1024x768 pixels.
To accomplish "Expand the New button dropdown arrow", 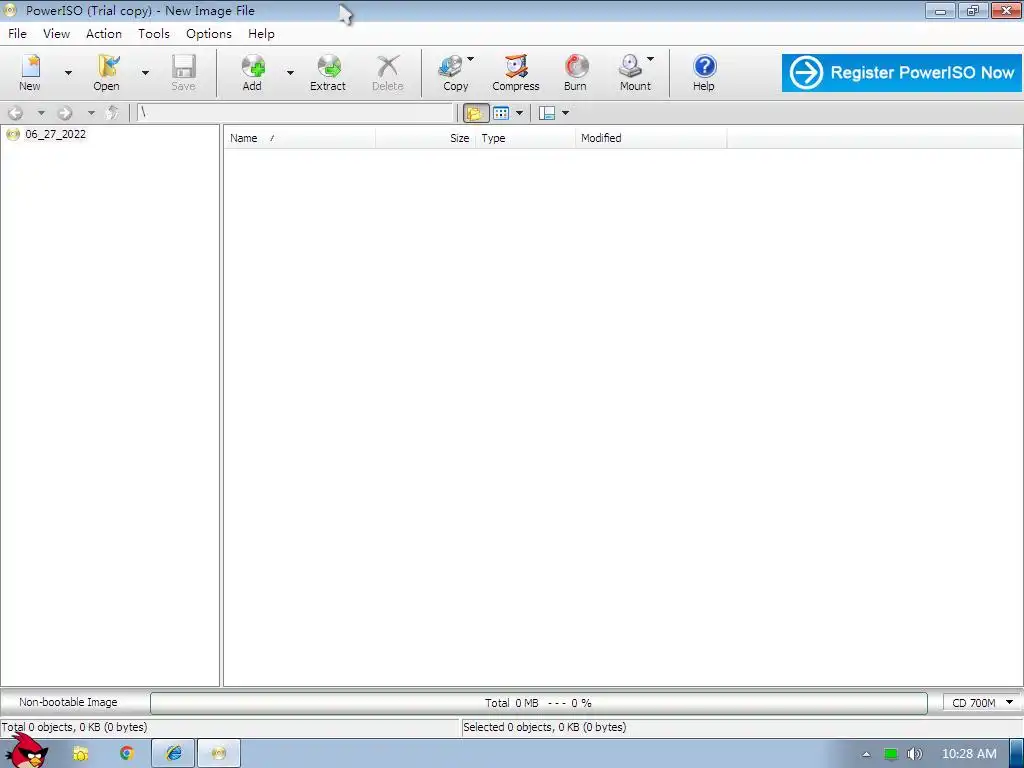I will (69, 72).
